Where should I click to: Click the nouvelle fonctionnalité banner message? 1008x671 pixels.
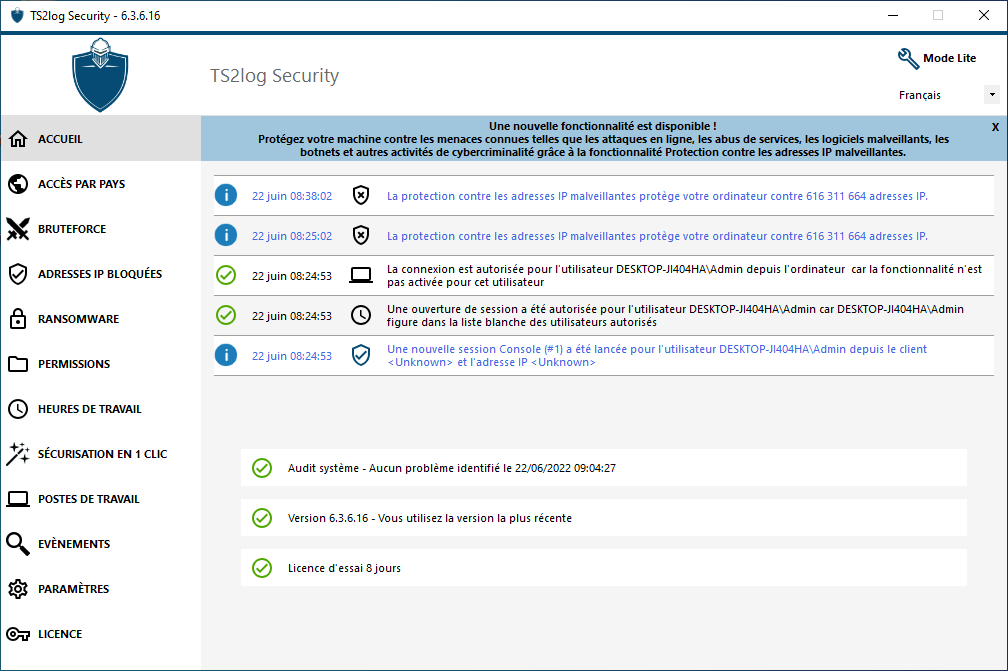(x=603, y=139)
